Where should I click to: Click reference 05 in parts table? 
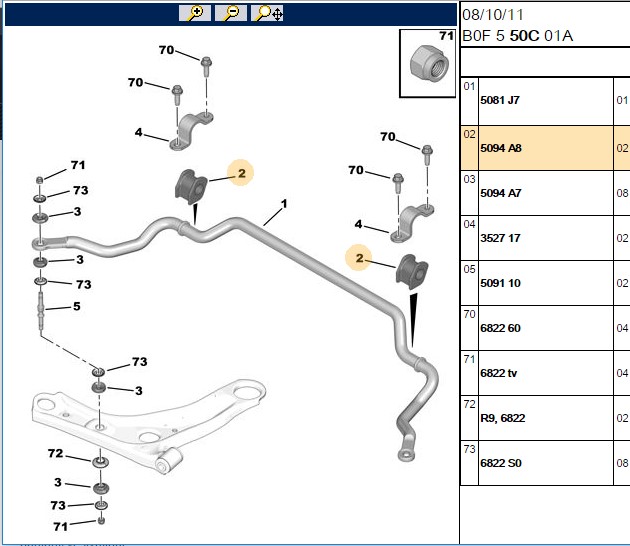click(469, 269)
